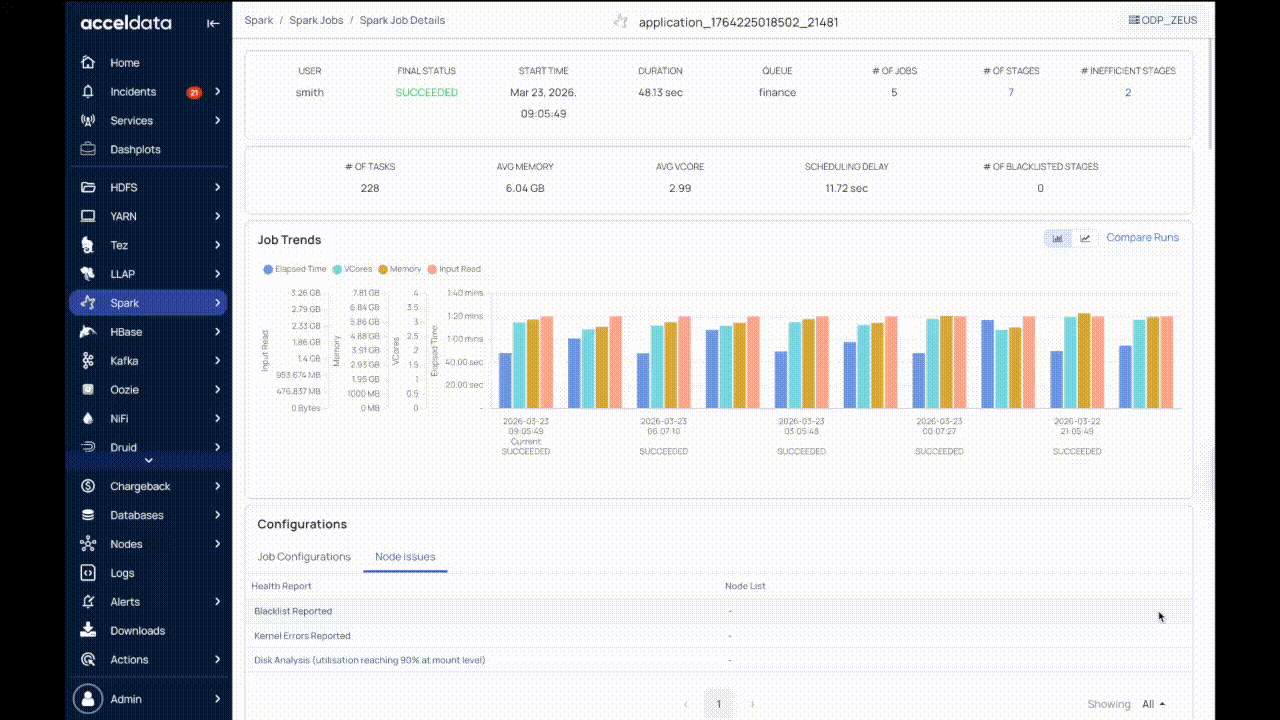Switch Job Trends to line chart view

click(1085, 238)
